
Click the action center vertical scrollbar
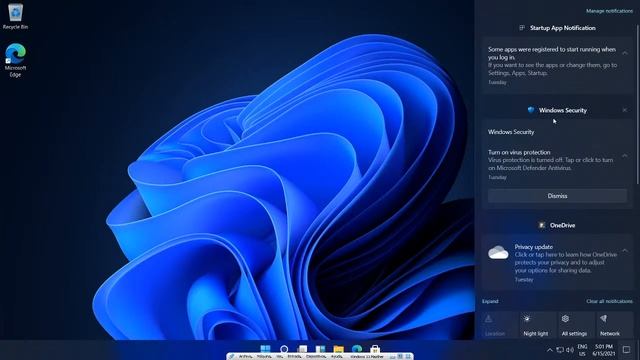click(x=637, y=104)
